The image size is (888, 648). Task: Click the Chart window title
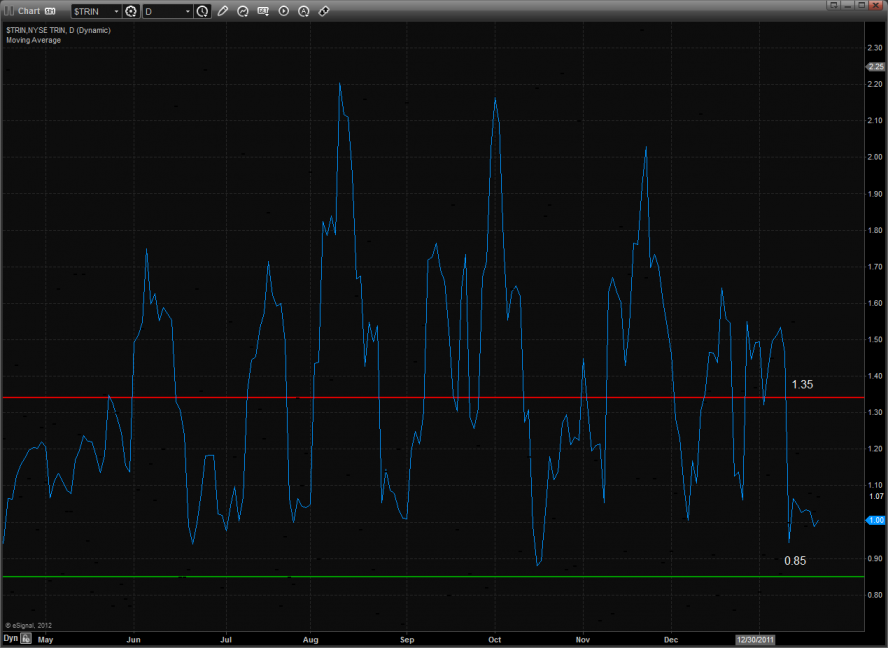click(28, 11)
